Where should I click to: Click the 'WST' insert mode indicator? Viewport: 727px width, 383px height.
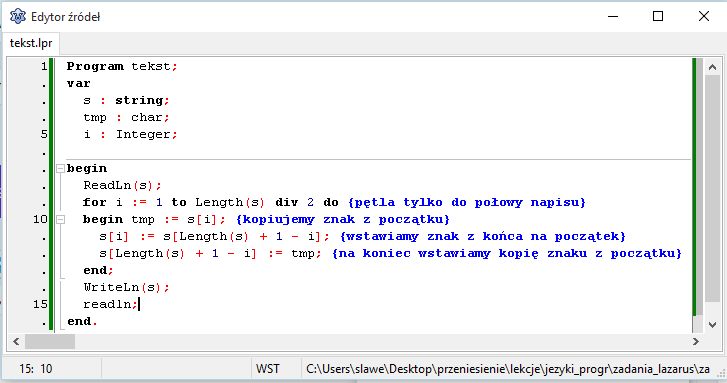pos(268,369)
